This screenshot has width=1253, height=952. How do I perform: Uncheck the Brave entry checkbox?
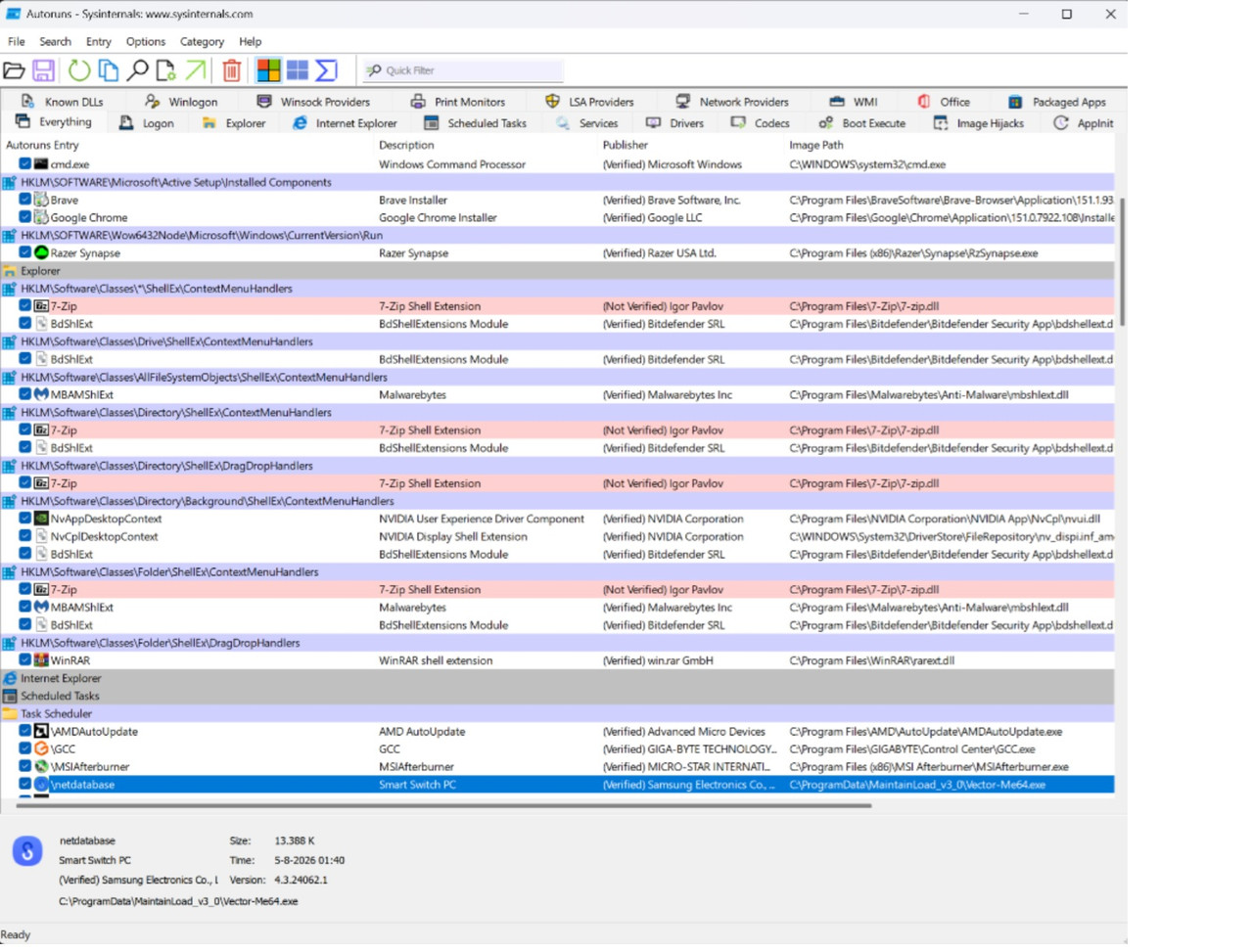pyautogui.click(x=25, y=200)
